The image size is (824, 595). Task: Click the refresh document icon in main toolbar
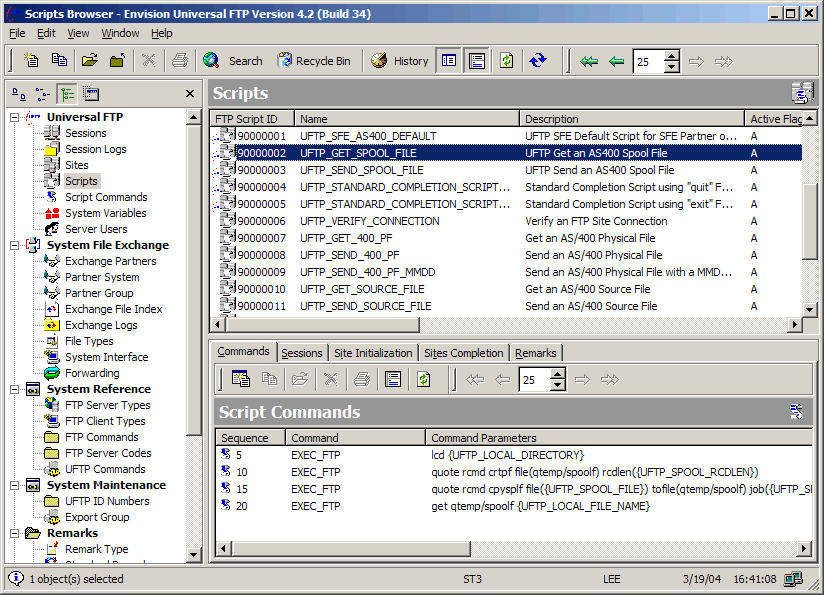click(x=507, y=61)
